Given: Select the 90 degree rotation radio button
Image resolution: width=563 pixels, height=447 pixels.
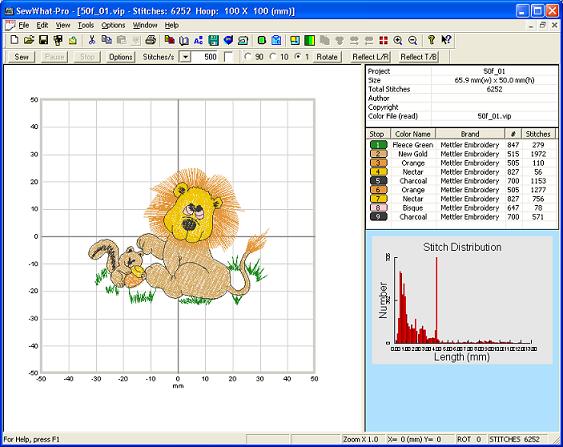Looking at the screenshot, I should pyautogui.click(x=247, y=57).
